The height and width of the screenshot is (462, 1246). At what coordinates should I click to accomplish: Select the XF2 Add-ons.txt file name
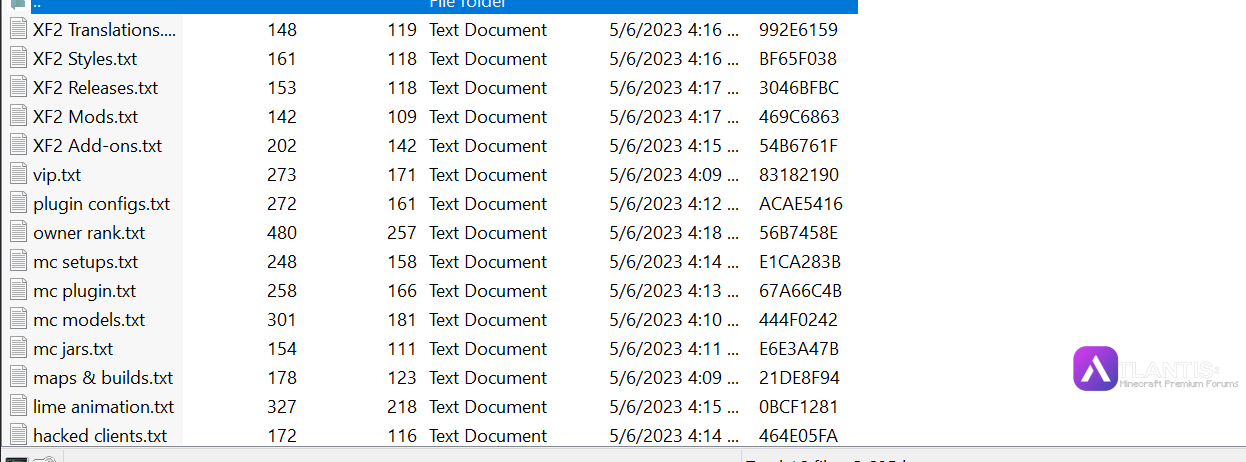pyautogui.click(x=97, y=146)
